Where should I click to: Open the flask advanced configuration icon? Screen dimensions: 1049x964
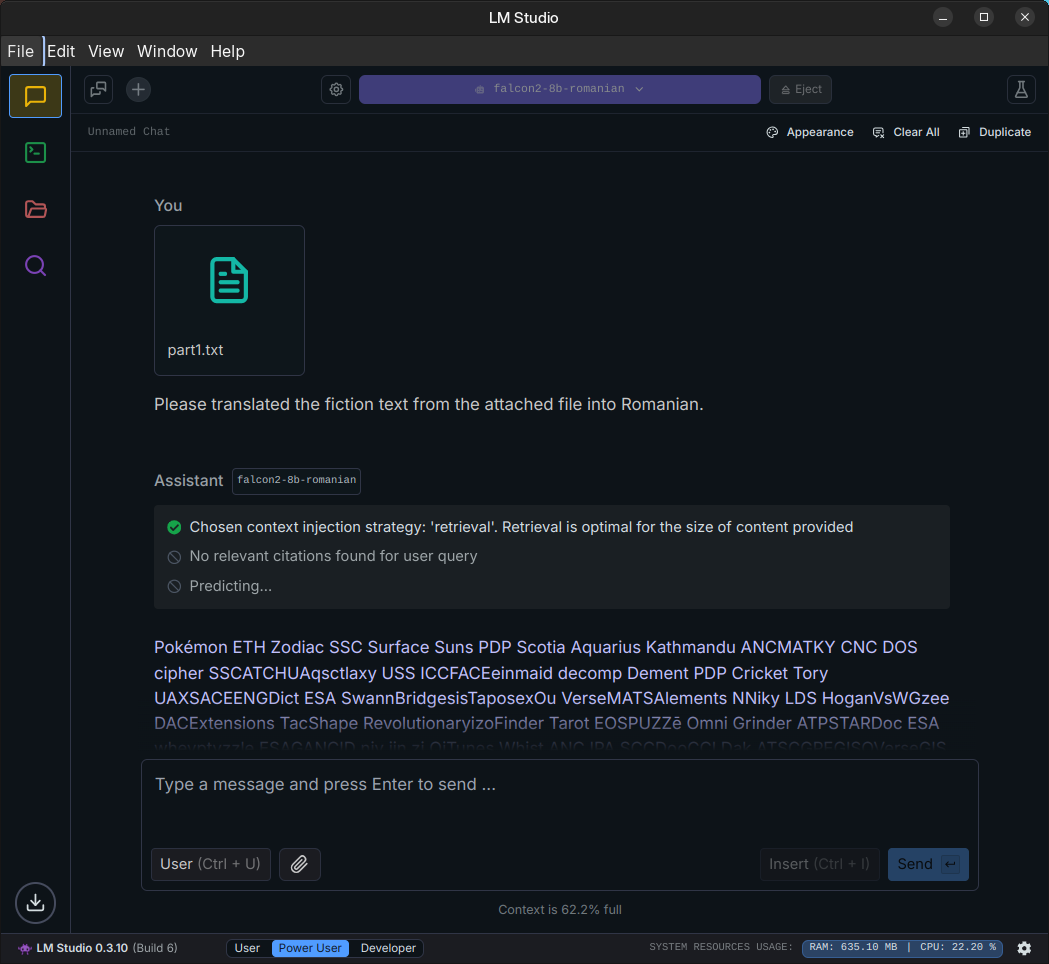(x=1020, y=89)
